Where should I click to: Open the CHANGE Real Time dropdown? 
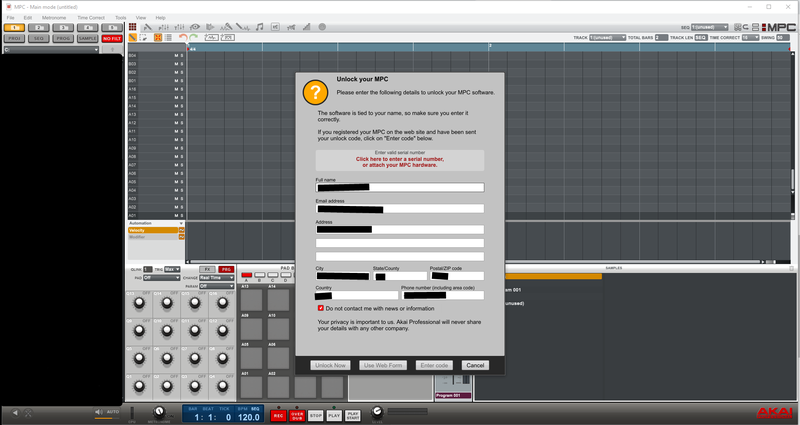[216, 278]
